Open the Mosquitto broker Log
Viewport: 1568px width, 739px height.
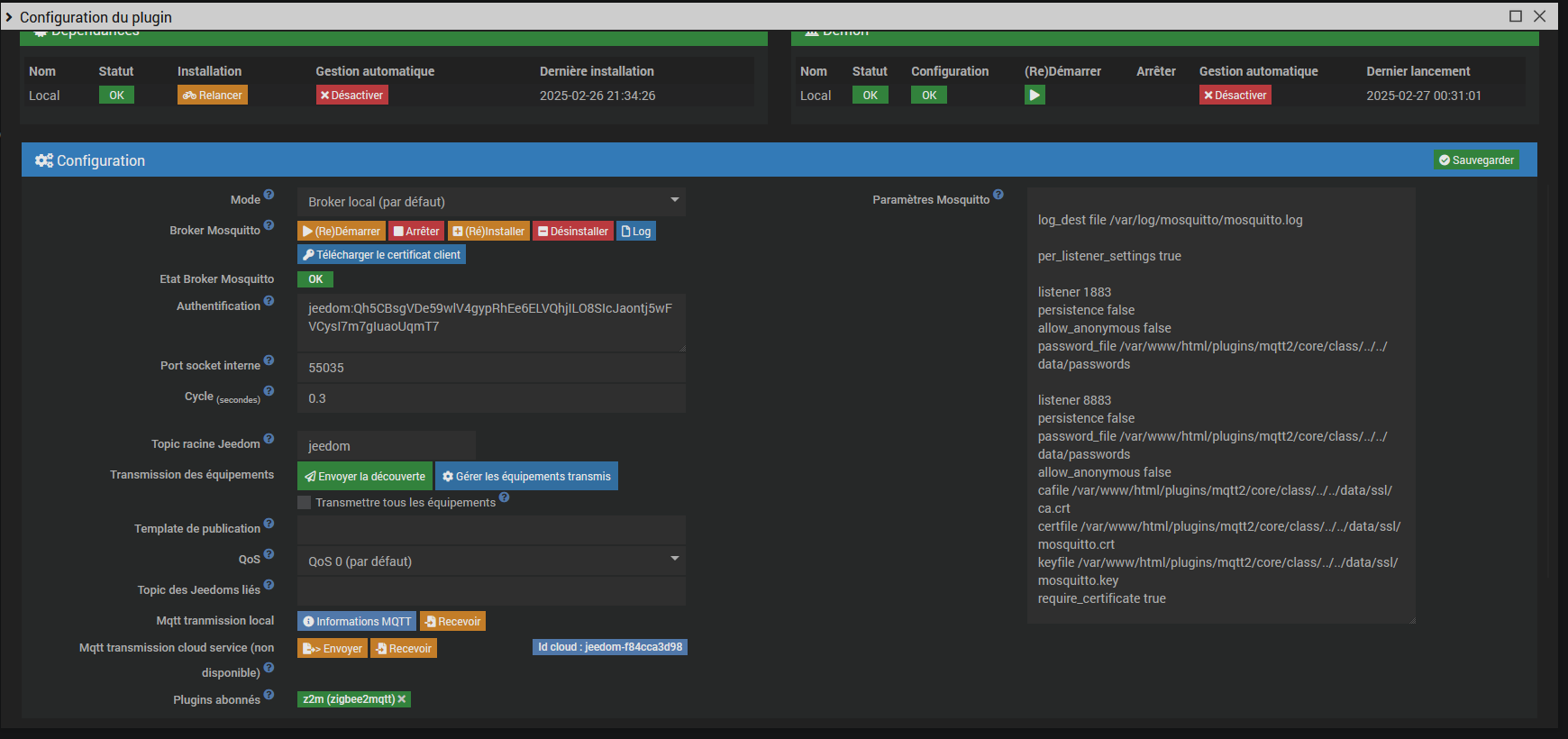click(636, 232)
